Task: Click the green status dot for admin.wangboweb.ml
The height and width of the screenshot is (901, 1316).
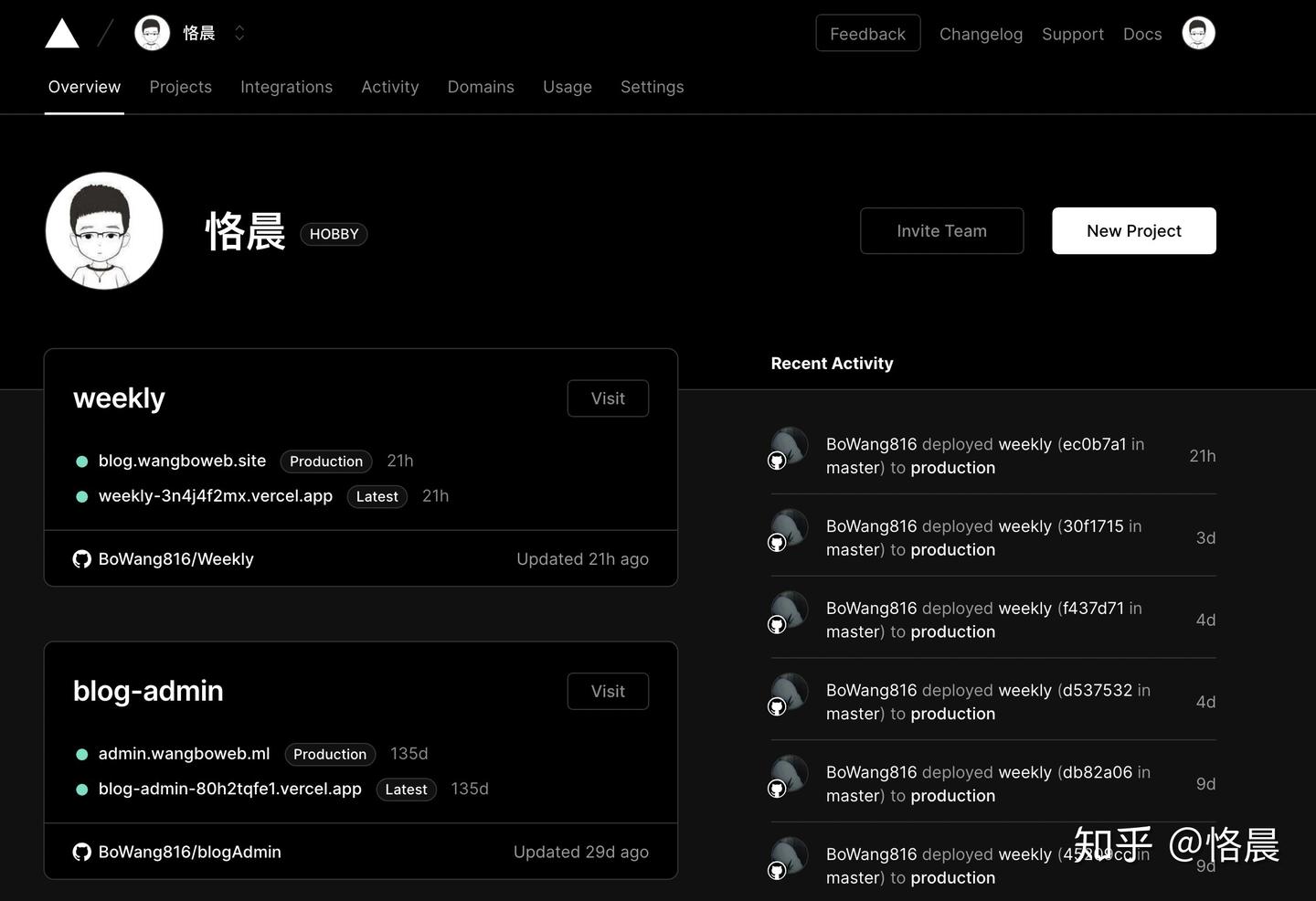Action: coord(81,755)
